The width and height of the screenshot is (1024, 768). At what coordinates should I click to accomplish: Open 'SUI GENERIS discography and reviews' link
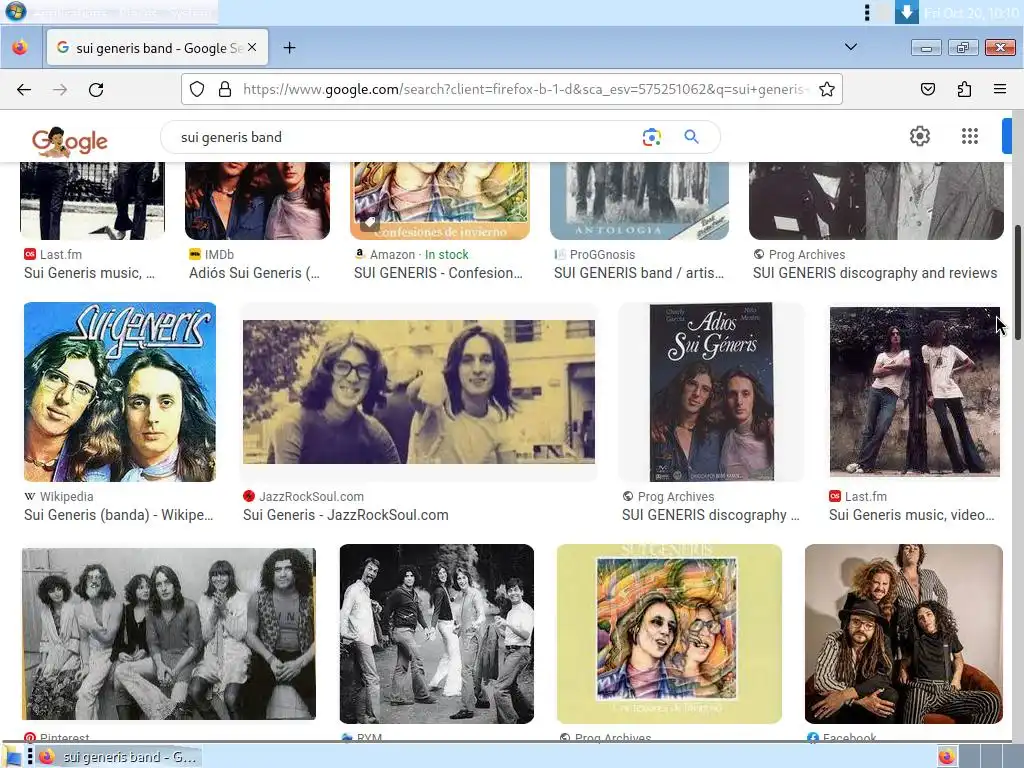(x=874, y=273)
